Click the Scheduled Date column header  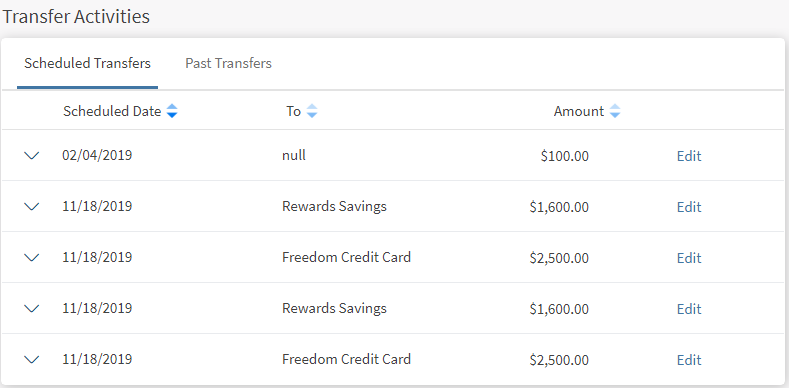112,111
